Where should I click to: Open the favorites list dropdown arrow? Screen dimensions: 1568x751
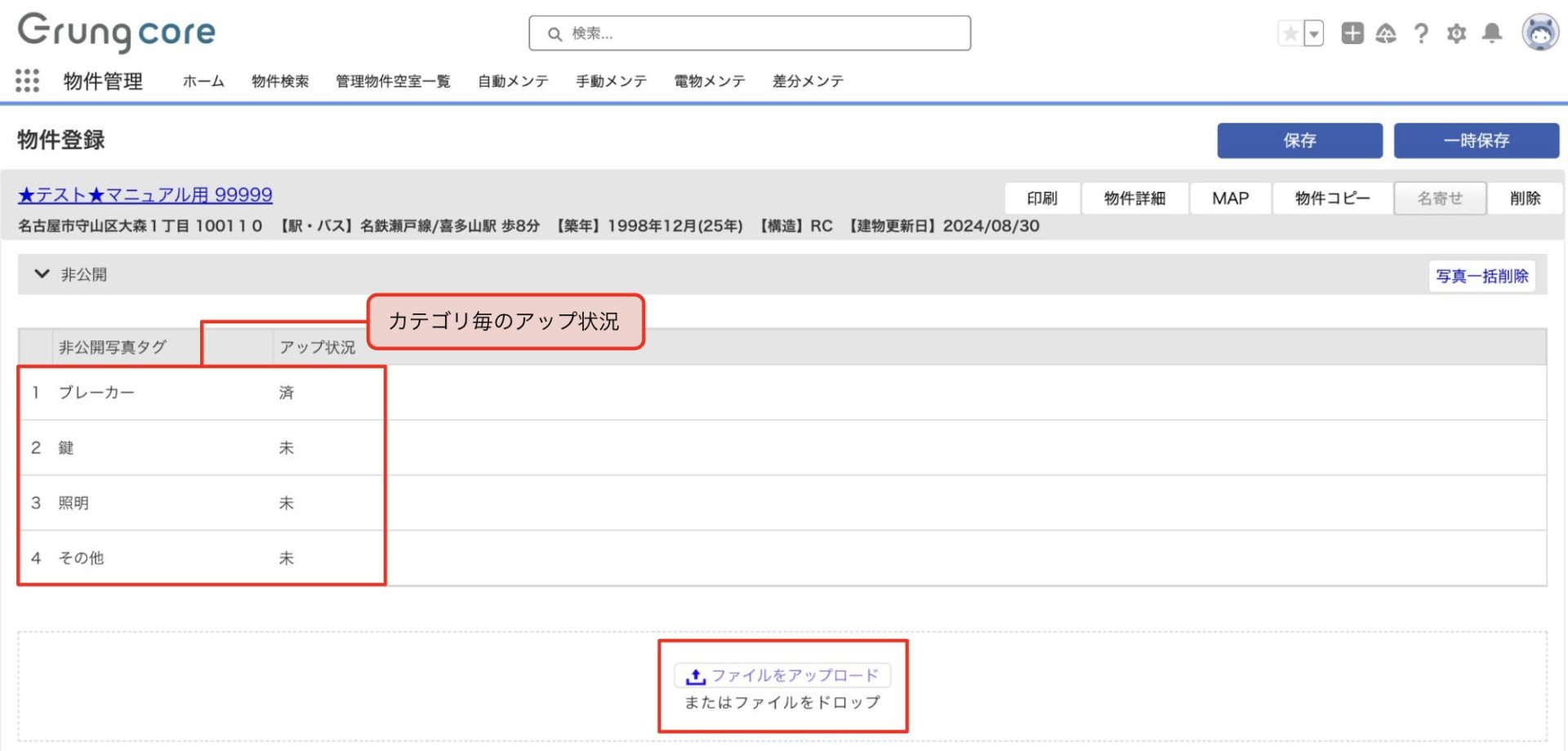(x=1313, y=33)
